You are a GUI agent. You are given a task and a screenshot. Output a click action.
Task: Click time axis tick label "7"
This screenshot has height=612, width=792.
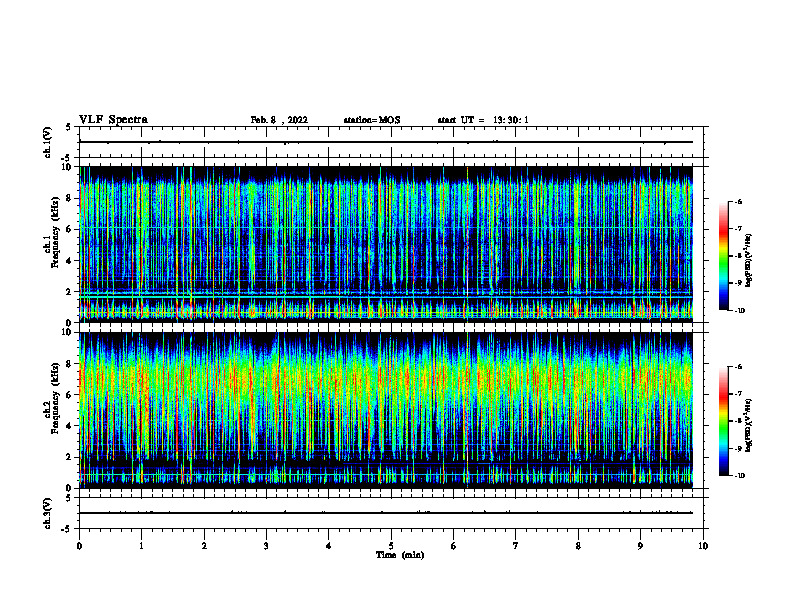(516, 546)
